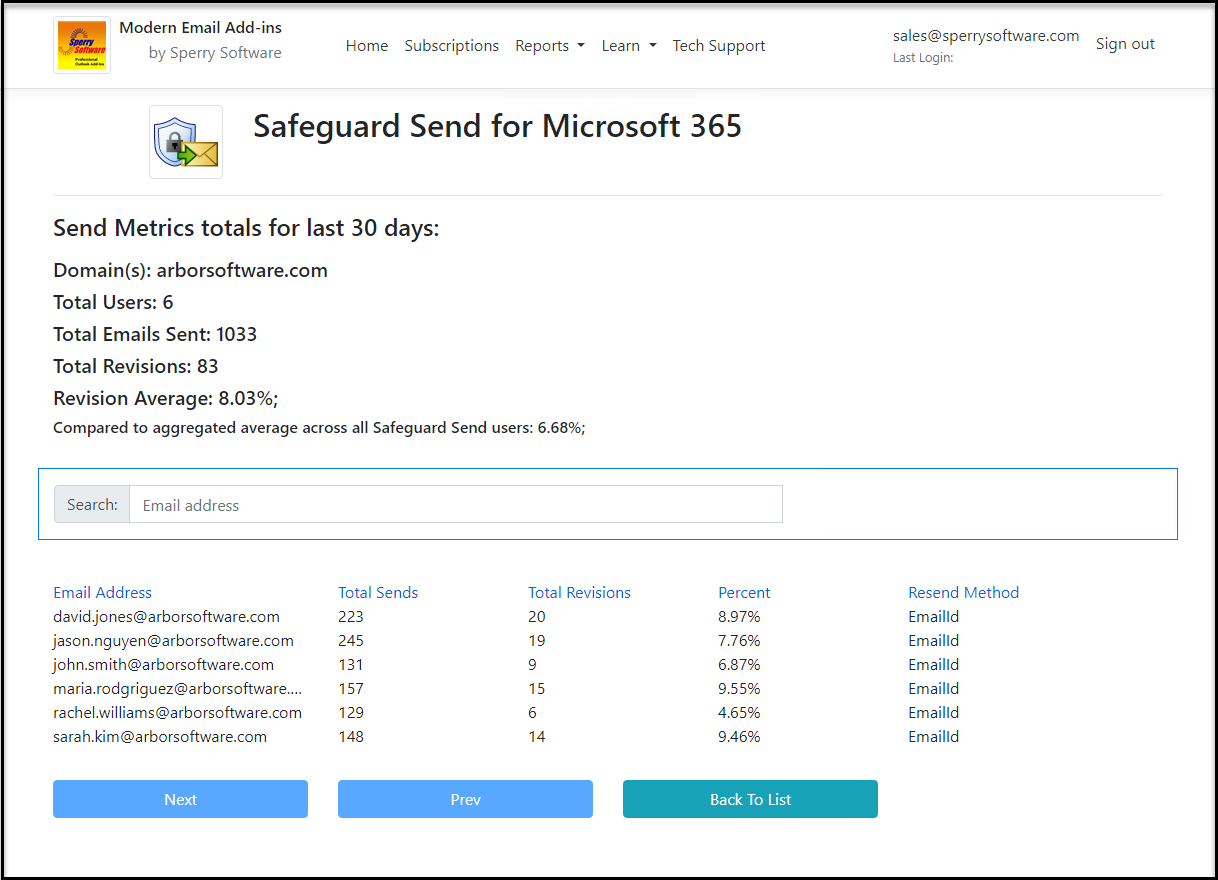Click the Search label beside the input

[x=92, y=505]
